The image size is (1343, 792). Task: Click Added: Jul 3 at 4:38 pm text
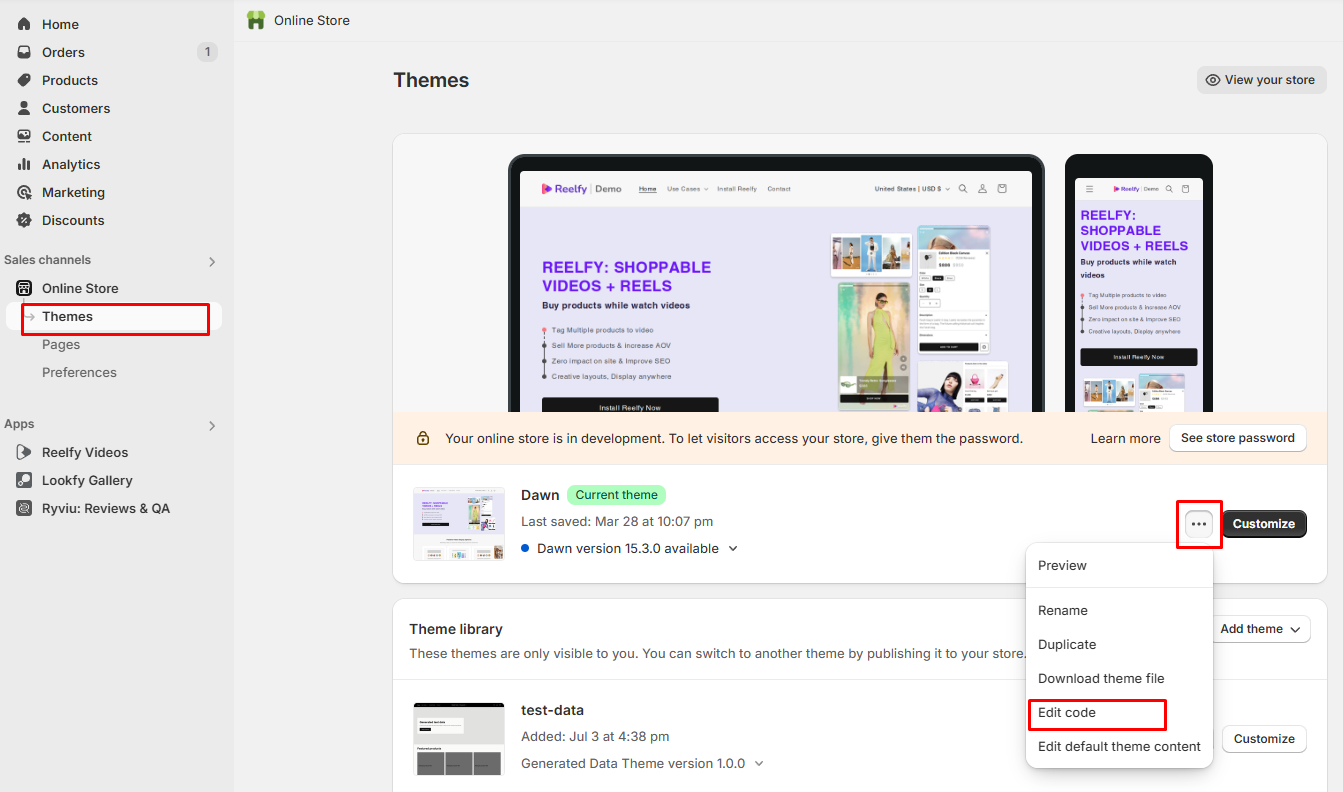click(595, 736)
